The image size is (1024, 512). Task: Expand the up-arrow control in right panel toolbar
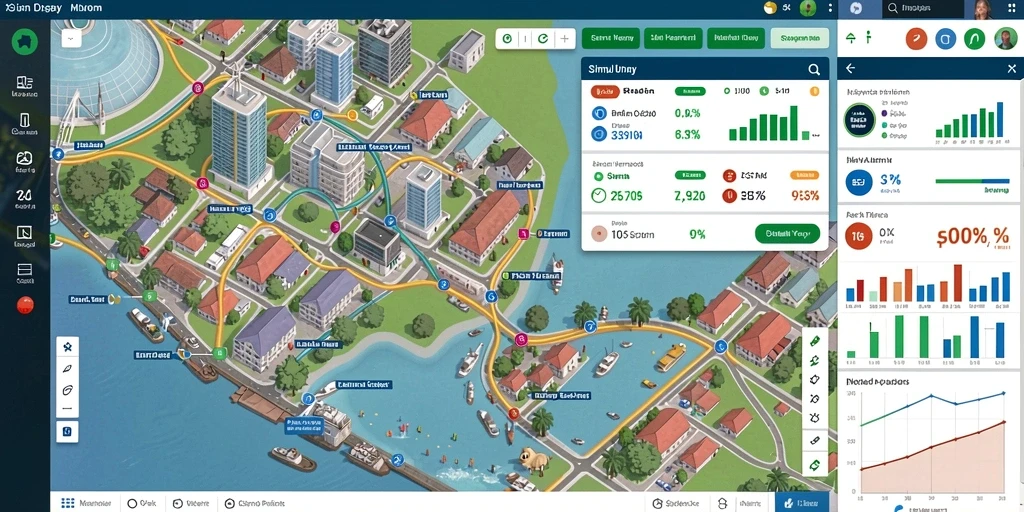click(x=850, y=38)
